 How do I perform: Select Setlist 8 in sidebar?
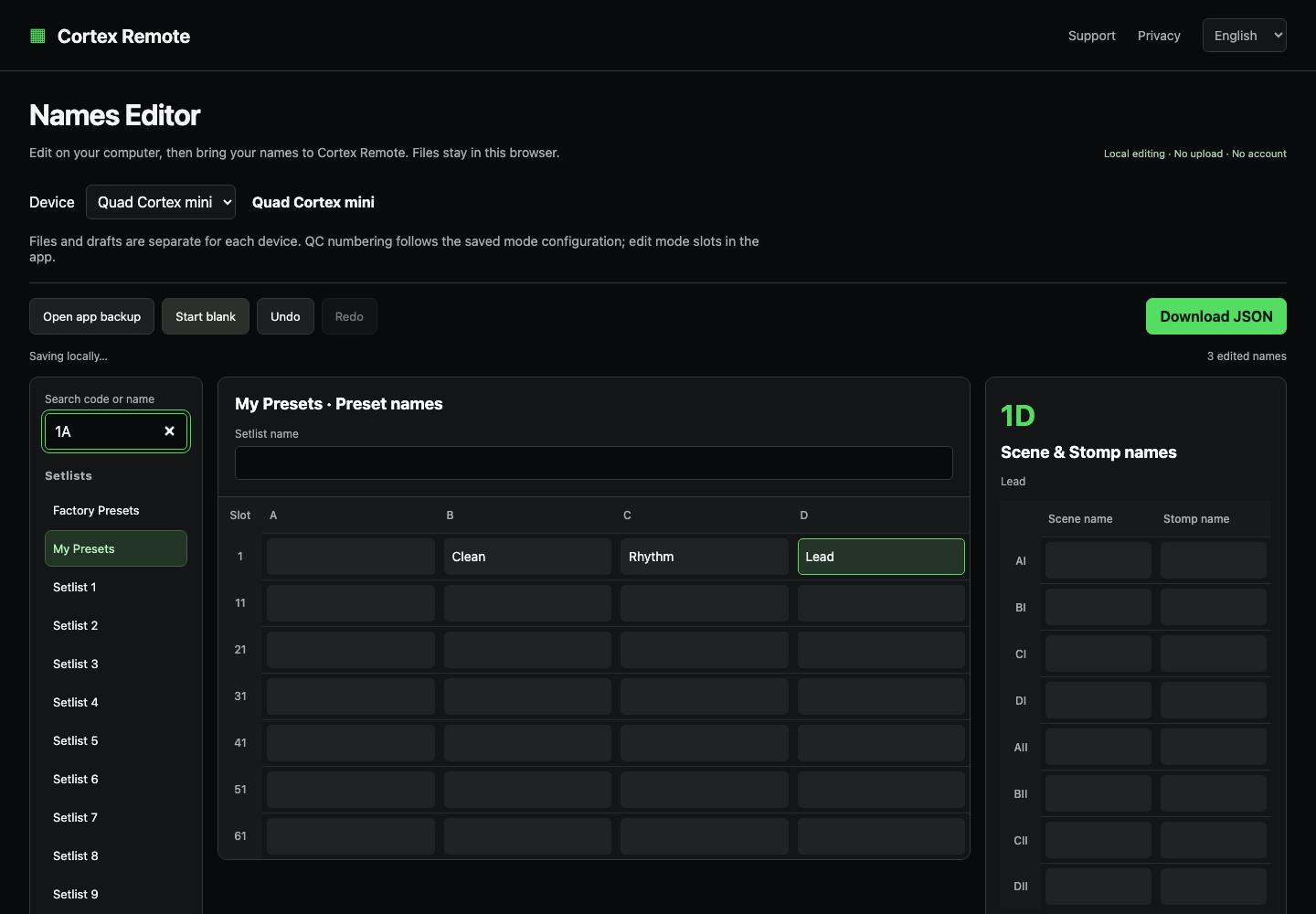[x=116, y=856]
